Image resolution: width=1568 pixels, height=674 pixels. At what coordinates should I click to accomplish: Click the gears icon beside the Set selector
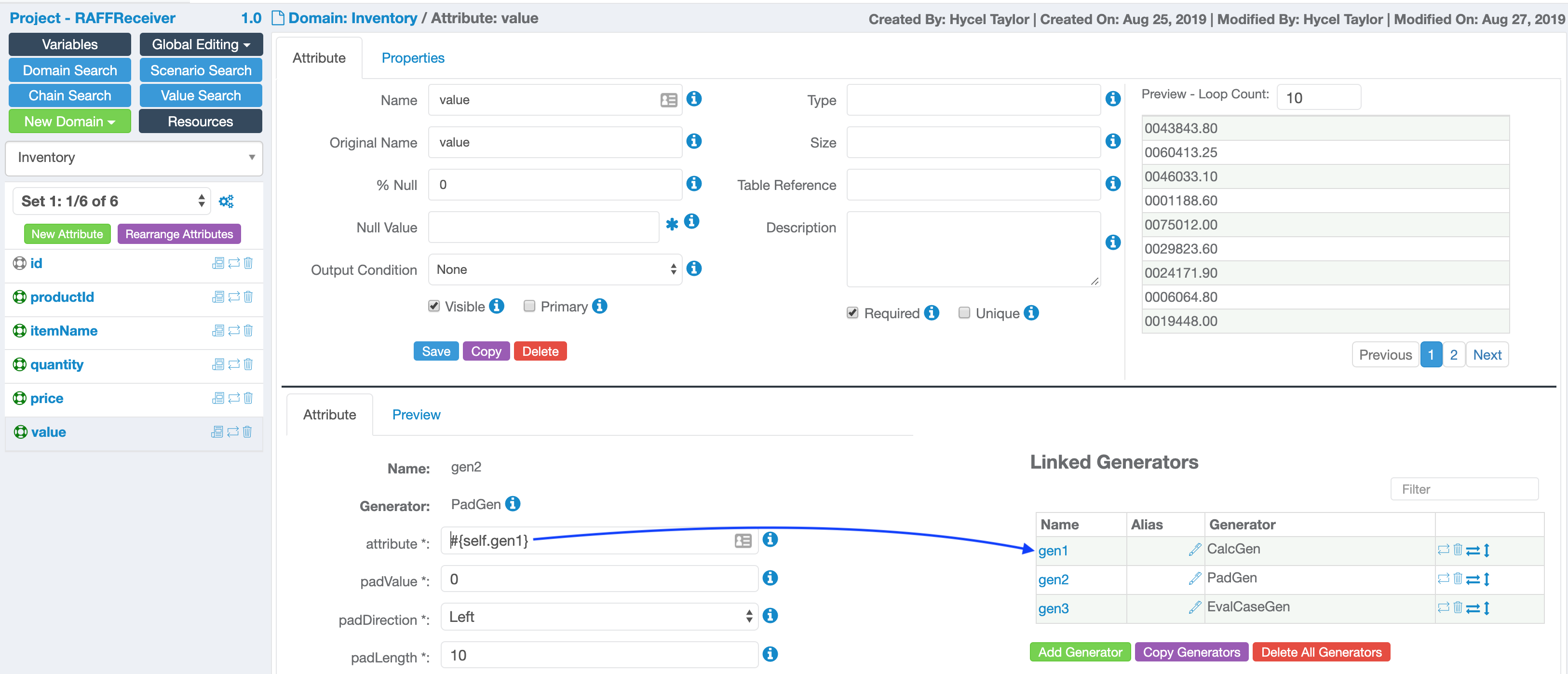tap(226, 202)
